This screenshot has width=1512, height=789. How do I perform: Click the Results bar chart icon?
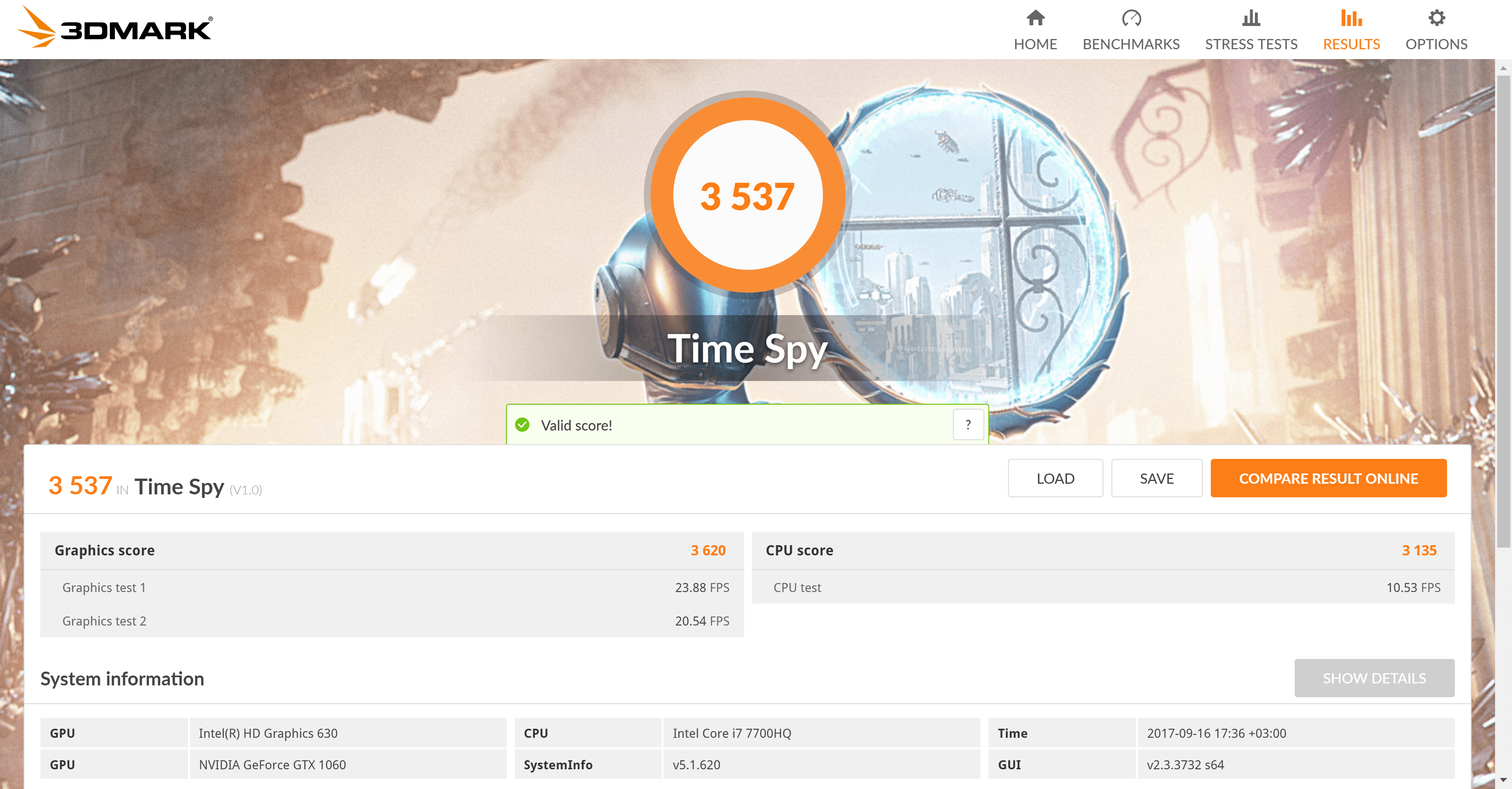tap(1351, 18)
